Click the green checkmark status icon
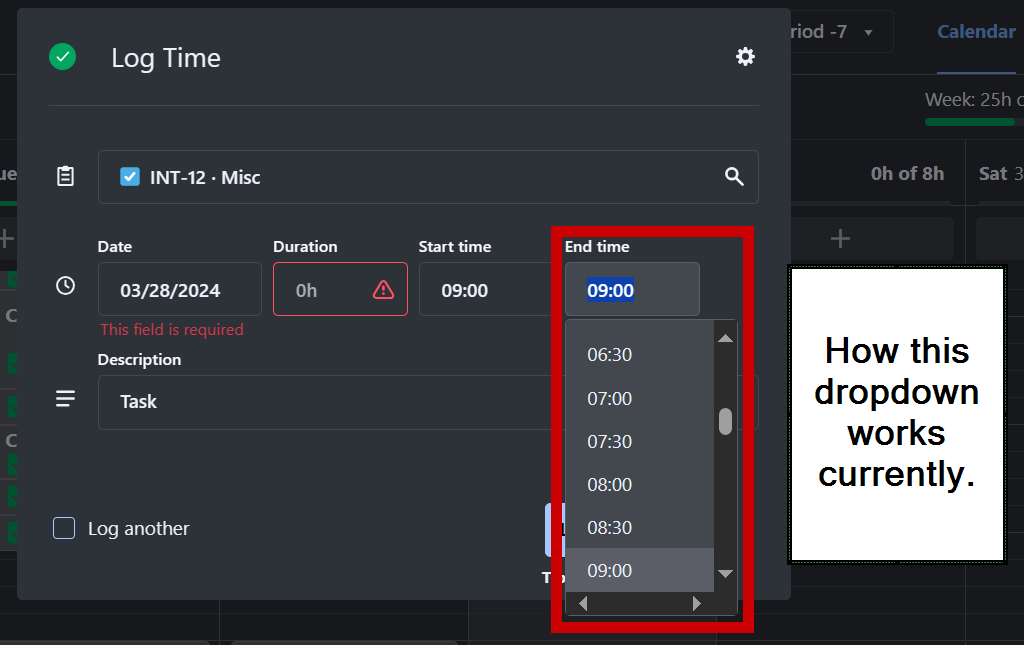Viewport: 1024px width, 645px height. 63,57
